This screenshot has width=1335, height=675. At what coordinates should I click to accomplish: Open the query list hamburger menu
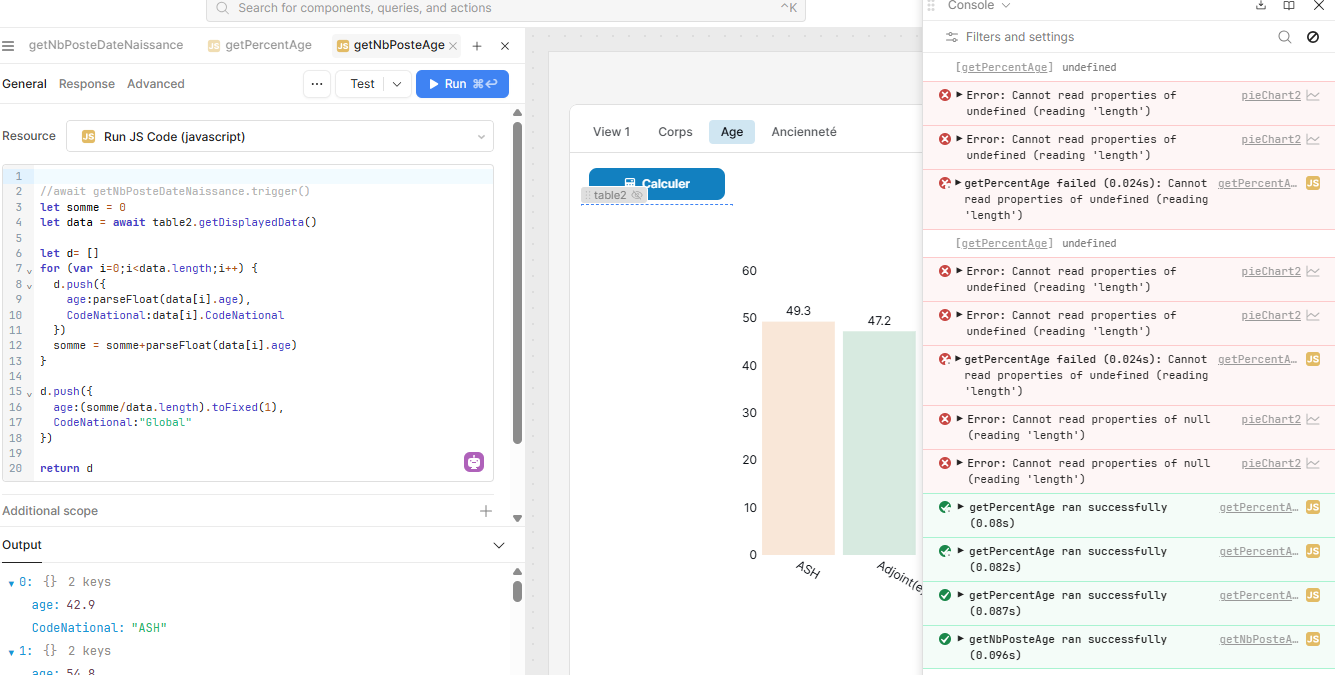coord(9,46)
